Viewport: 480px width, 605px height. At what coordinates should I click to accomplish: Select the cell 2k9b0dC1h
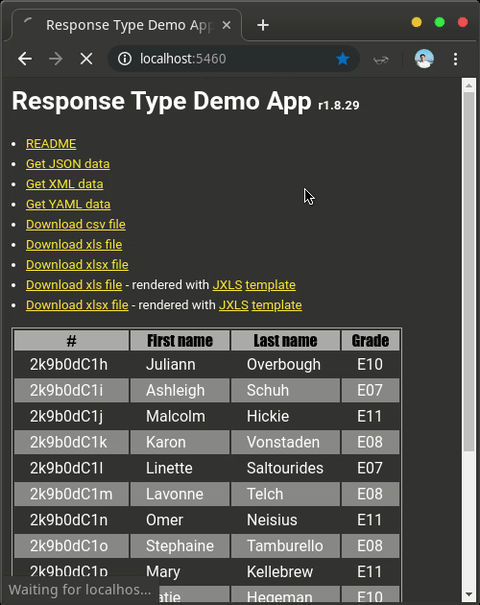click(x=71, y=365)
